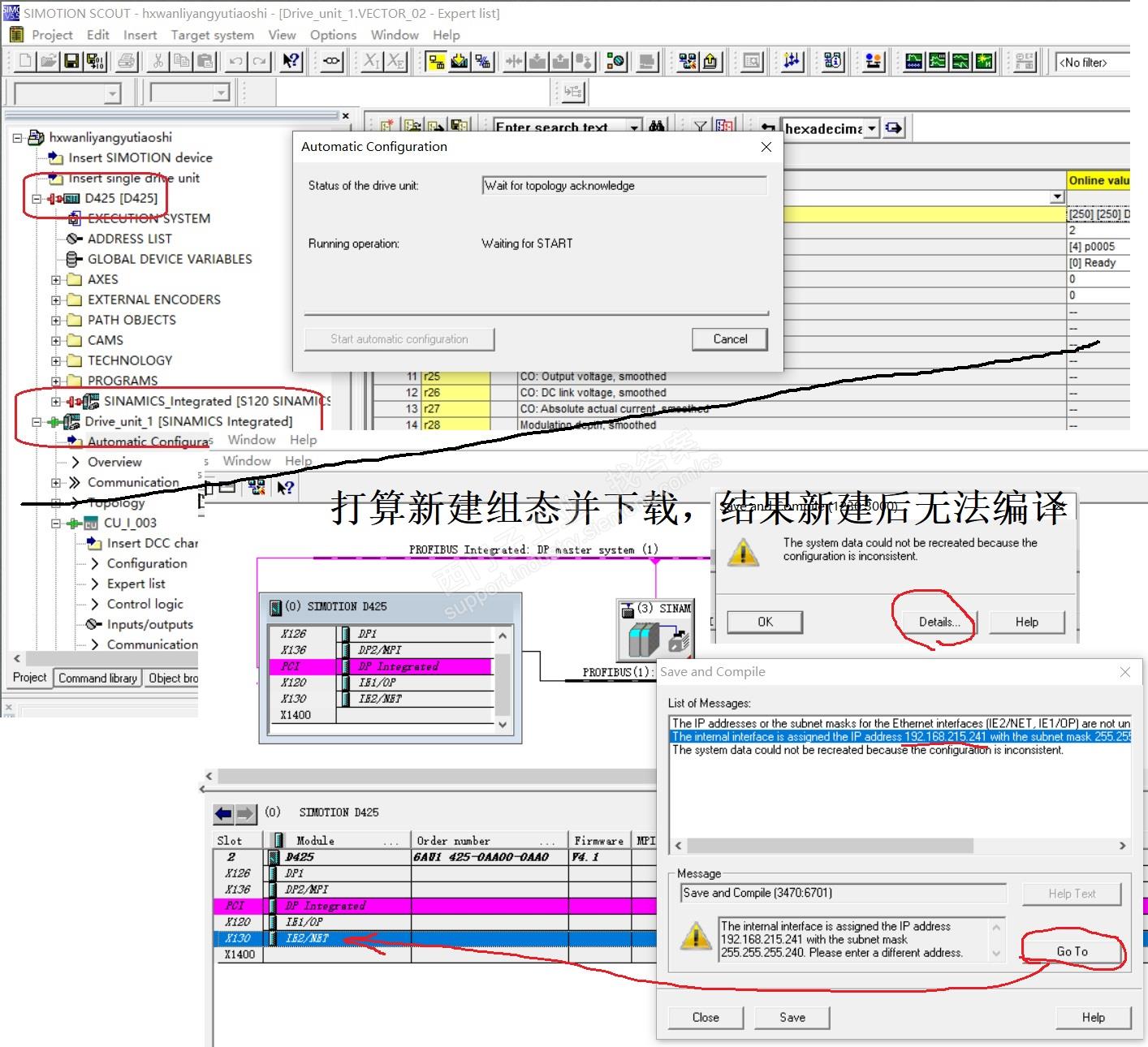Click the context Help pointer icon
The image size is (1148, 1047).
click(x=291, y=61)
